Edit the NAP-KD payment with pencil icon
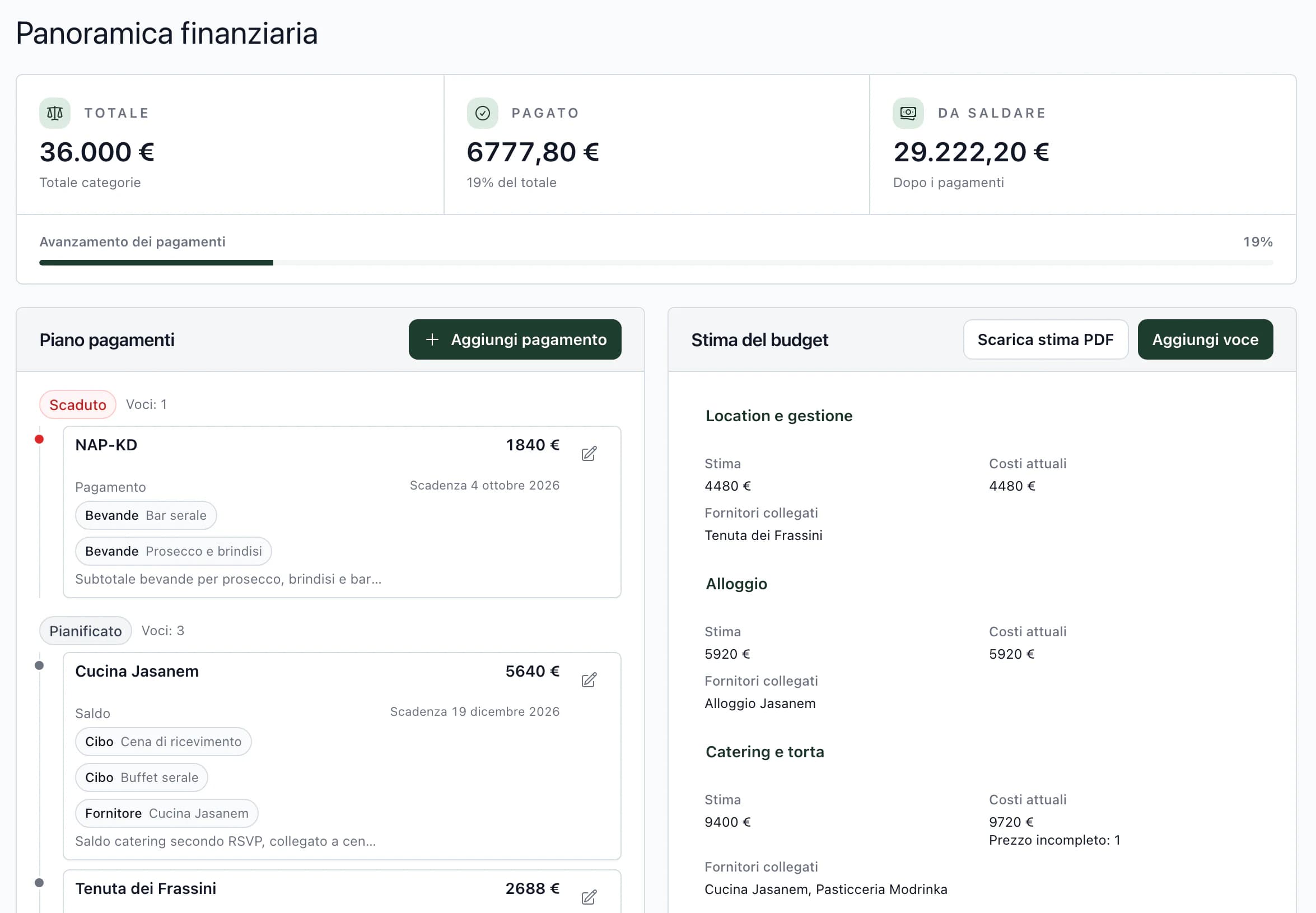The image size is (1316, 913). coord(589,454)
